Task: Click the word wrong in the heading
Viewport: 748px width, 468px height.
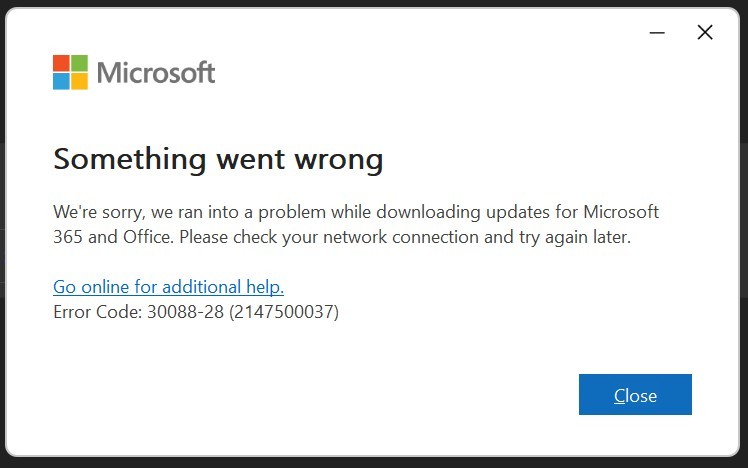Action: [x=339, y=162]
